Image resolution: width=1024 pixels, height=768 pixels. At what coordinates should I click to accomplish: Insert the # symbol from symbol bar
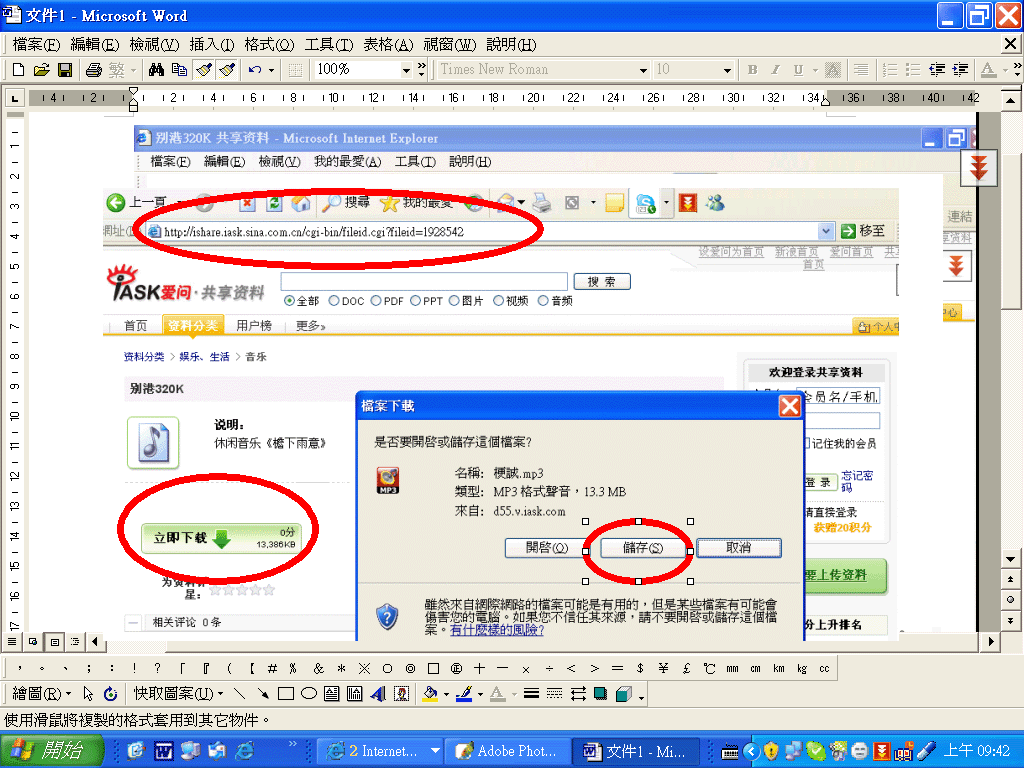[272, 668]
